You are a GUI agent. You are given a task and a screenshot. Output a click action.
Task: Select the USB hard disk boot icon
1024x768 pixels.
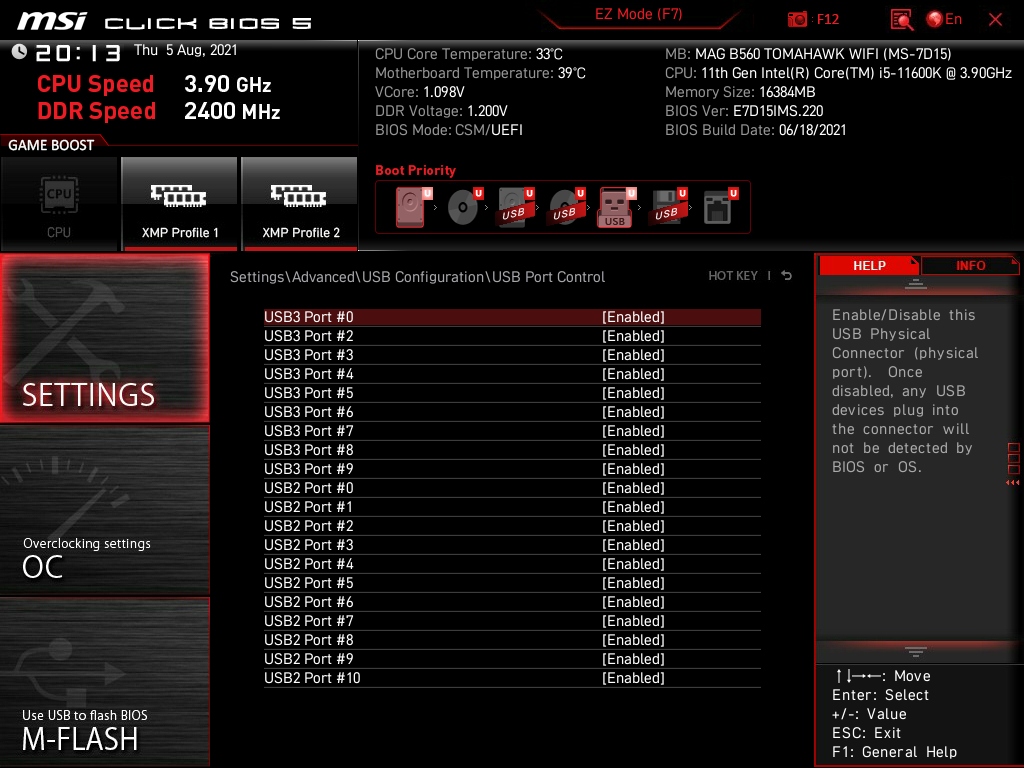click(515, 207)
